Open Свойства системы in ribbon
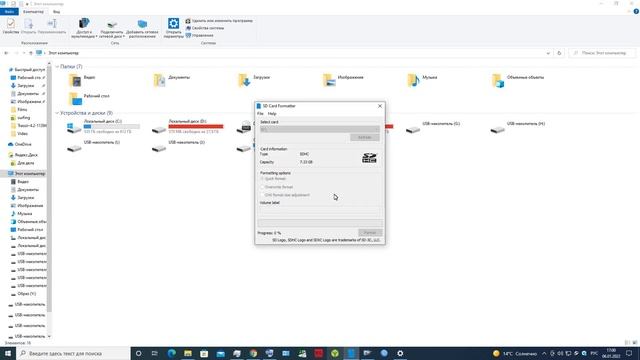The height and width of the screenshot is (360, 640). (x=204, y=28)
